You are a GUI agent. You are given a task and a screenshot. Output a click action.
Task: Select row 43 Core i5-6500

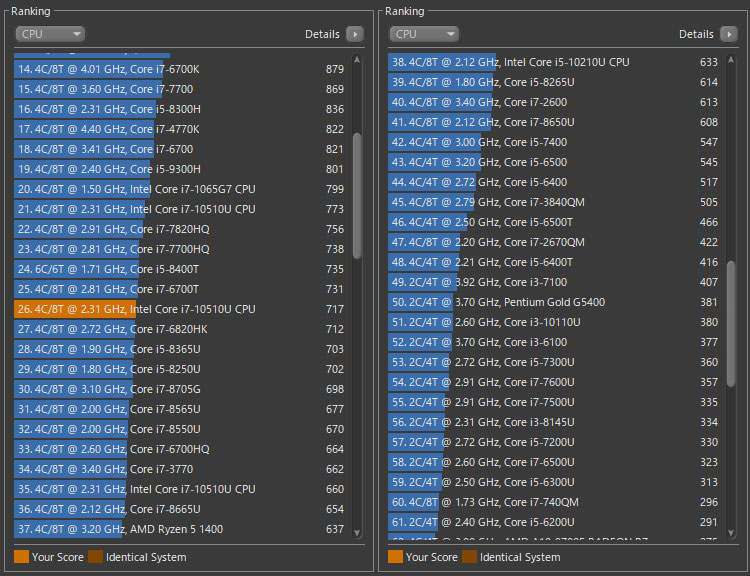[555, 162]
